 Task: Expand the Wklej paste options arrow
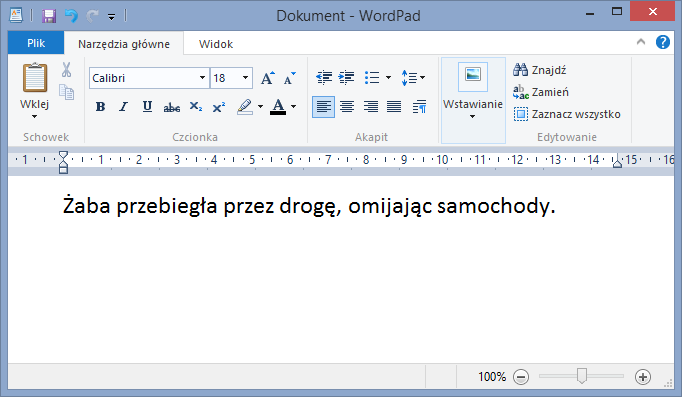34,116
